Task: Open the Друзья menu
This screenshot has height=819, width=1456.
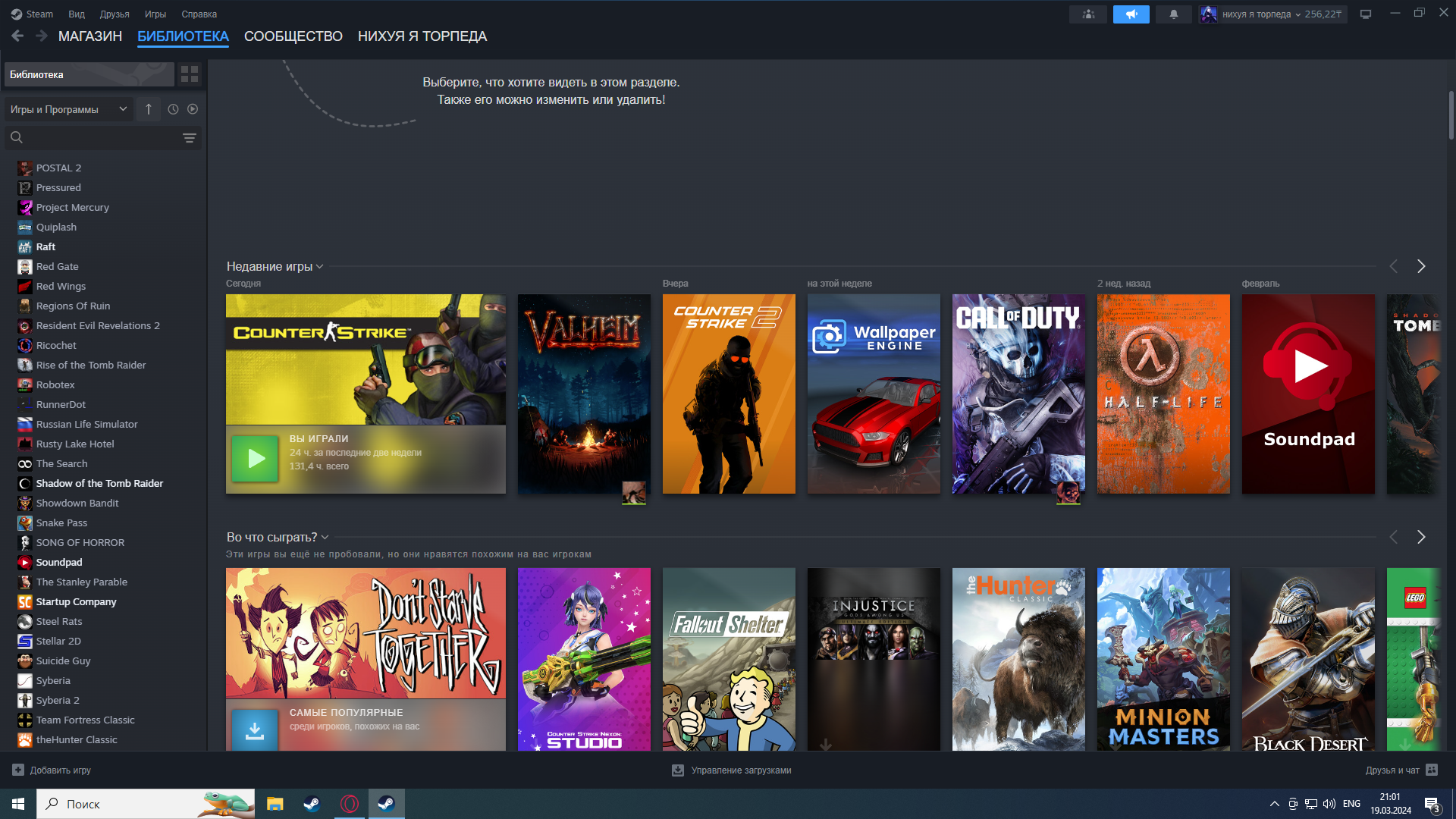Action: (x=115, y=14)
